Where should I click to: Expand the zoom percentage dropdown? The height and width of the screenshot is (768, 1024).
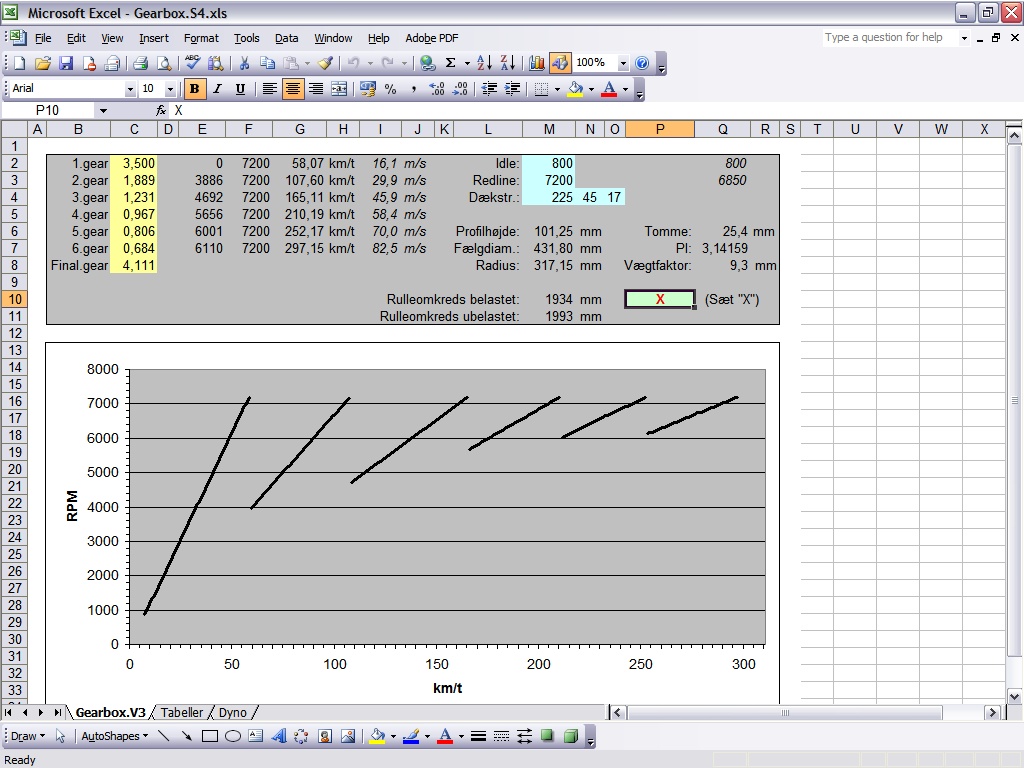pyautogui.click(x=623, y=63)
